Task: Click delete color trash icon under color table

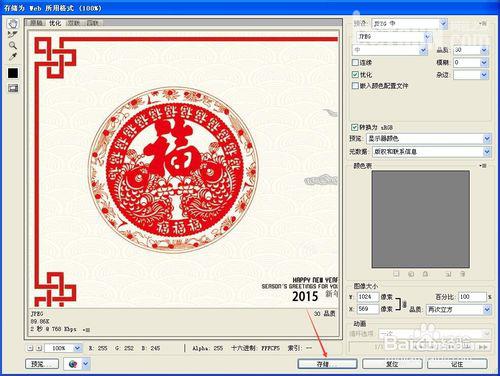Action: (463, 274)
